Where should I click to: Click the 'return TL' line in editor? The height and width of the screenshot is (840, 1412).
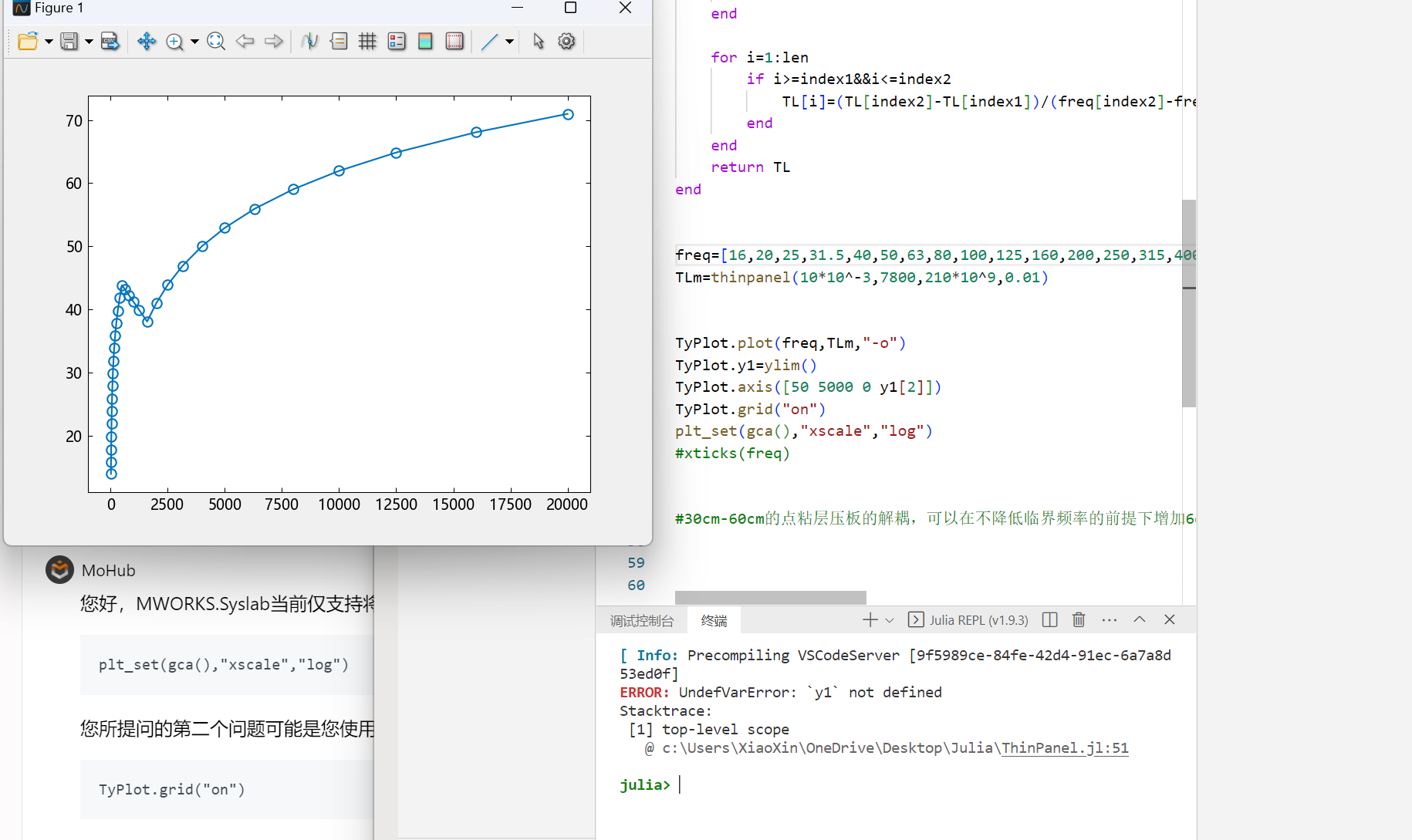tap(750, 167)
